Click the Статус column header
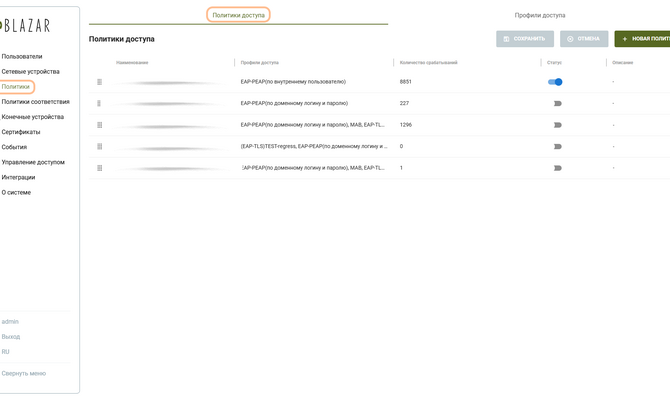Image resolution: width=670 pixels, height=400 pixels. click(x=554, y=62)
